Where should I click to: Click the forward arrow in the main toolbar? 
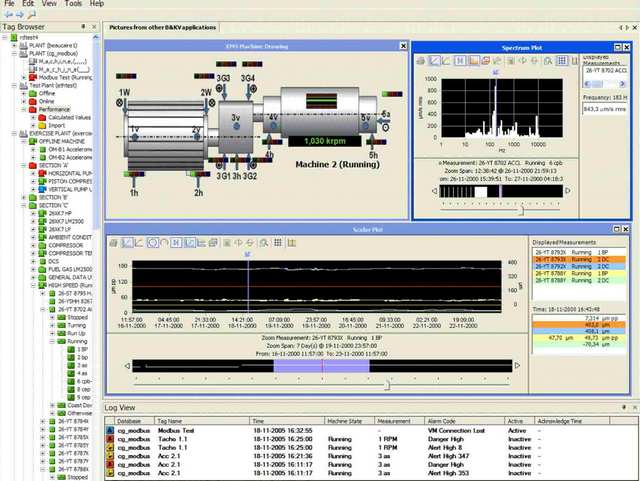20,16
